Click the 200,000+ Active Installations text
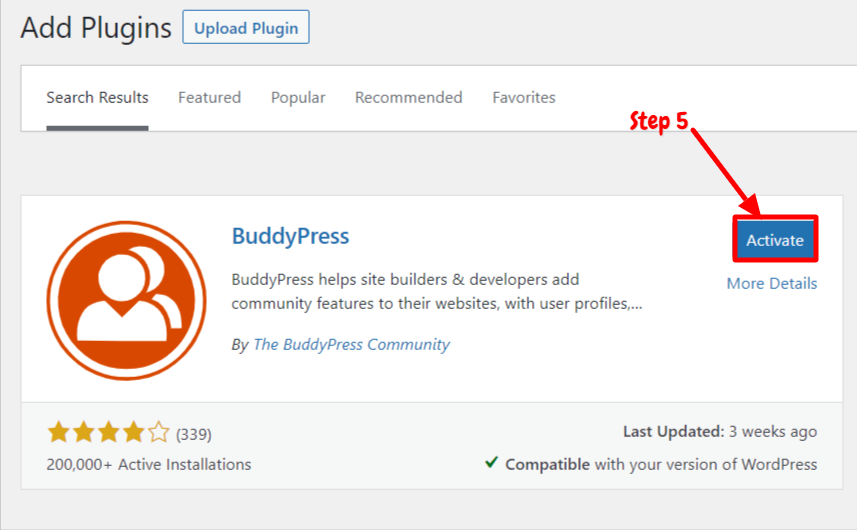The height and width of the screenshot is (530, 857). pyautogui.click(x=149, y=464)
